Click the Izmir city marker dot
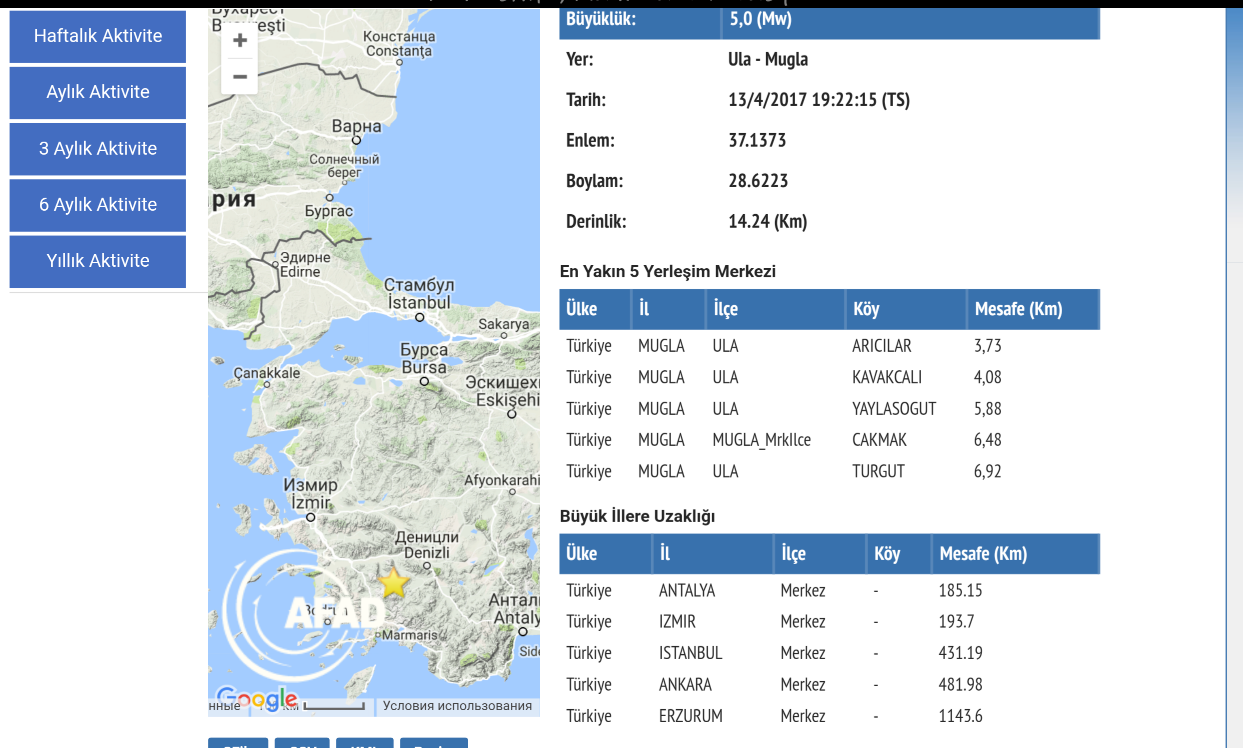The height and width of the screenshot is (748, 1243). (310, 517)
